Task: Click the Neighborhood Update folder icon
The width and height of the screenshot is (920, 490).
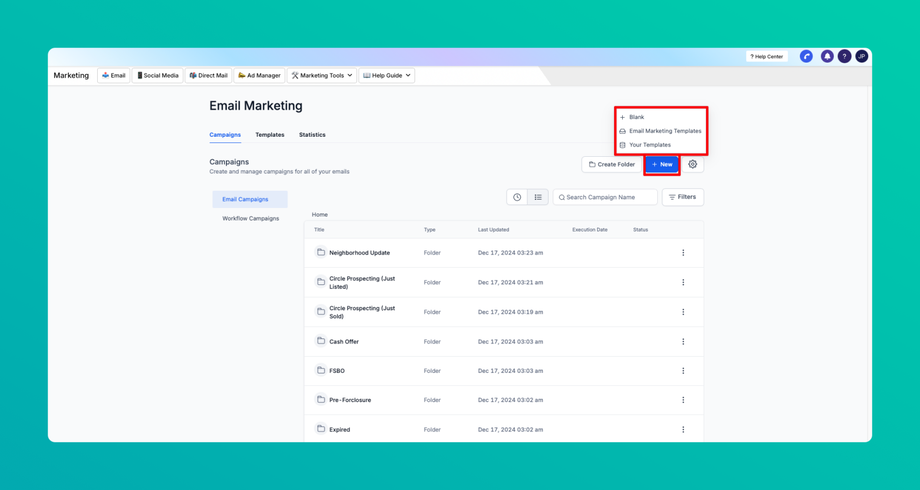Action: point(321,252)
